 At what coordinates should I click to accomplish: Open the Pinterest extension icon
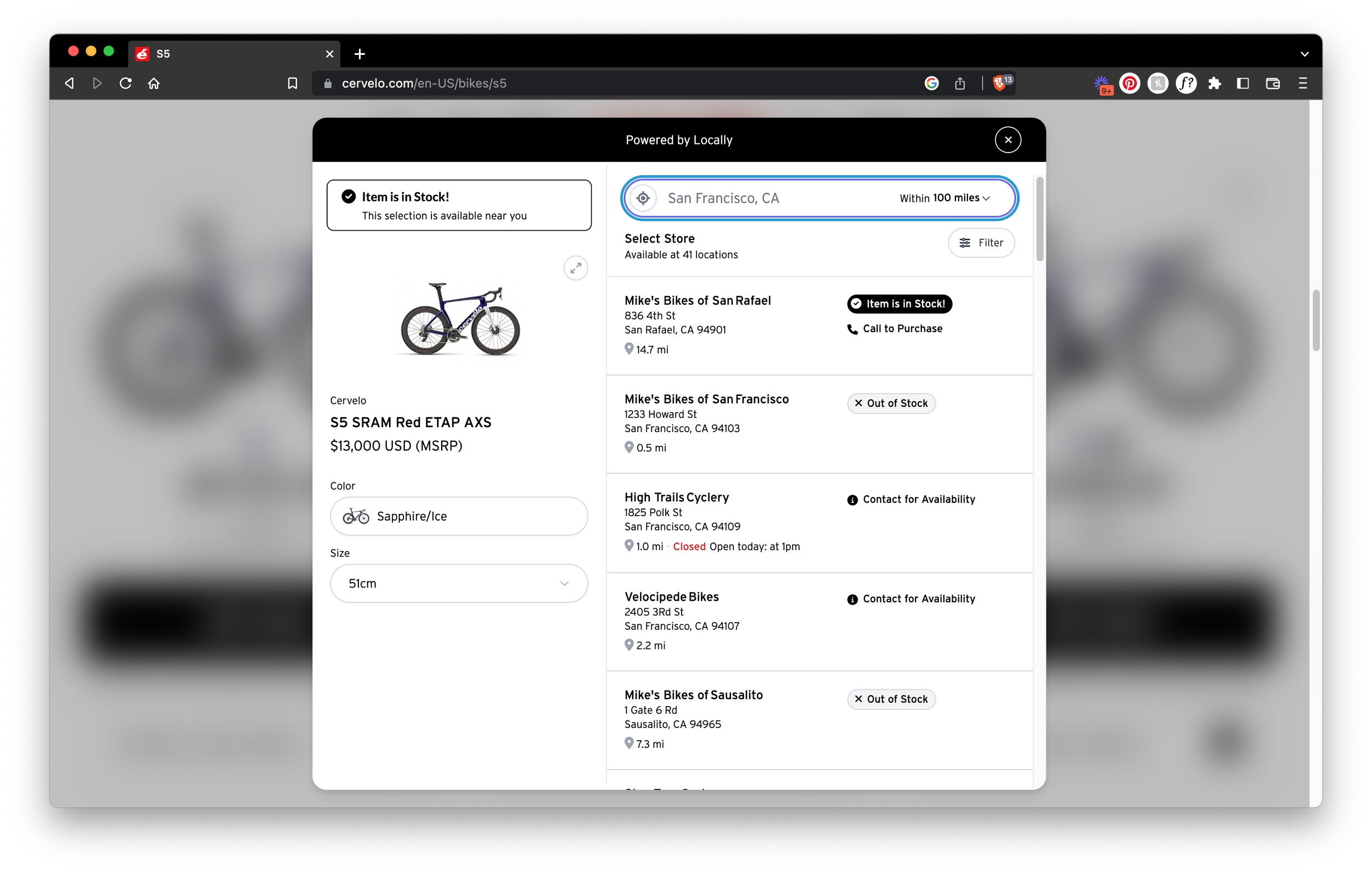pos(1129,83)
